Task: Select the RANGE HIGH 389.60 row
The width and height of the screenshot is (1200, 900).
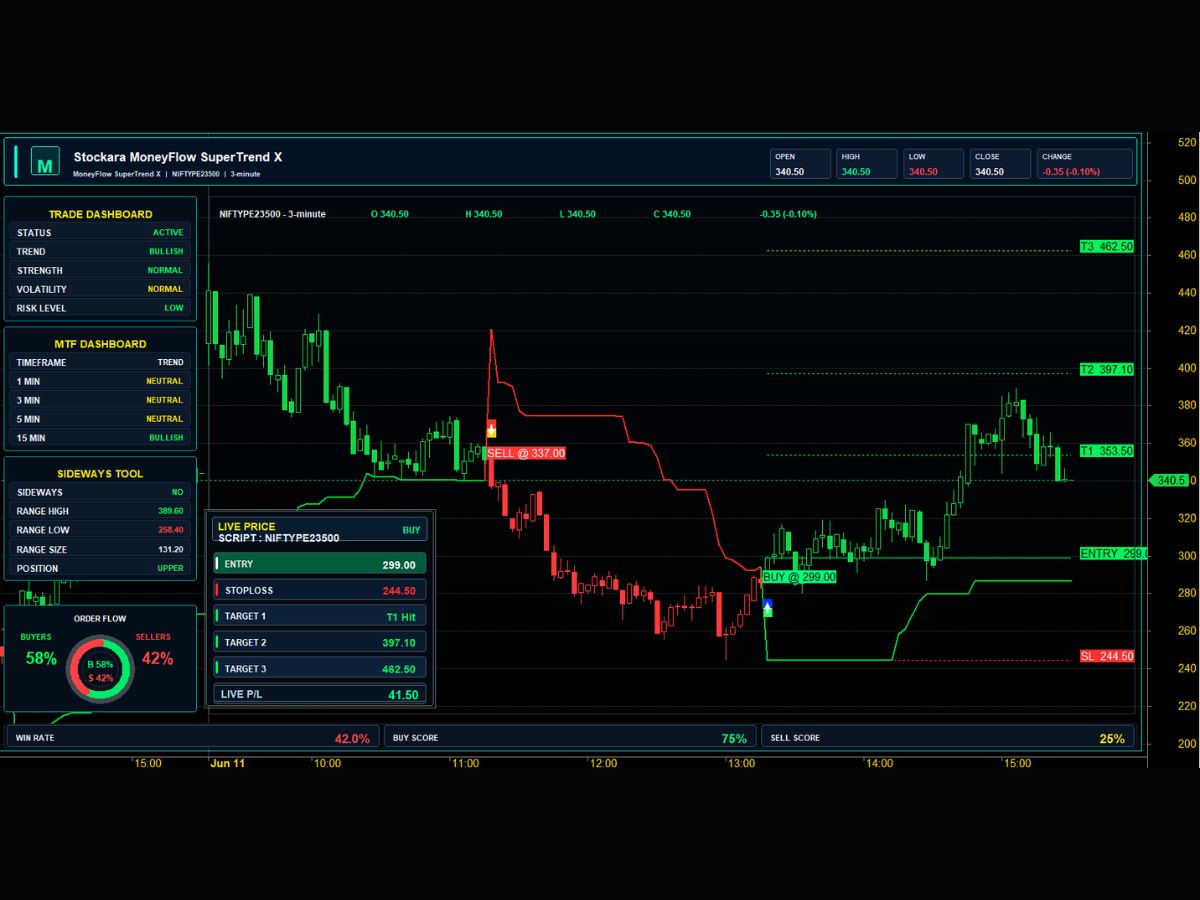Action: tap(100, 511)
